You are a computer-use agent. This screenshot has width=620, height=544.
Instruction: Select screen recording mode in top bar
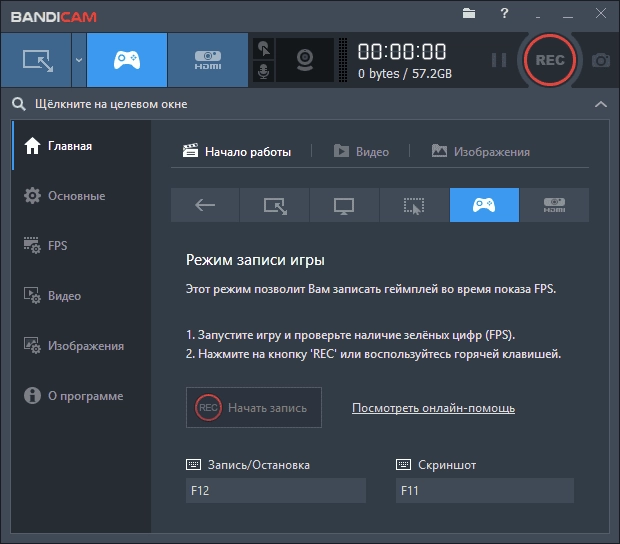(x=36, y=60)
